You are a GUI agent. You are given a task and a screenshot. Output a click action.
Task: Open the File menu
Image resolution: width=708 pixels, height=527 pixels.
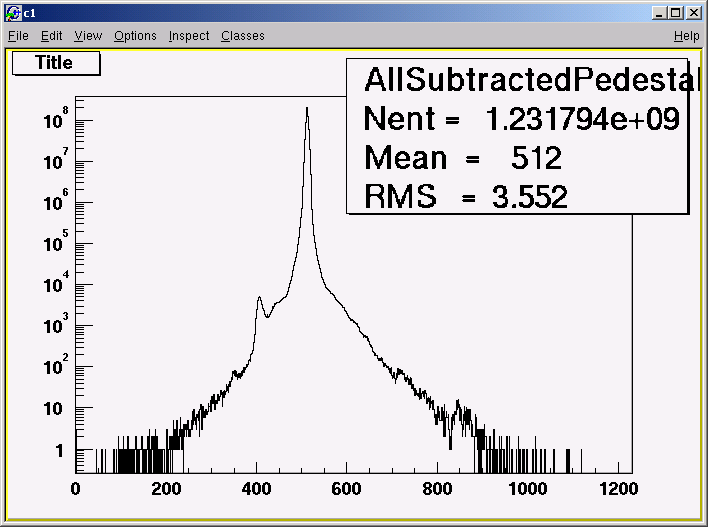[18, 36]
